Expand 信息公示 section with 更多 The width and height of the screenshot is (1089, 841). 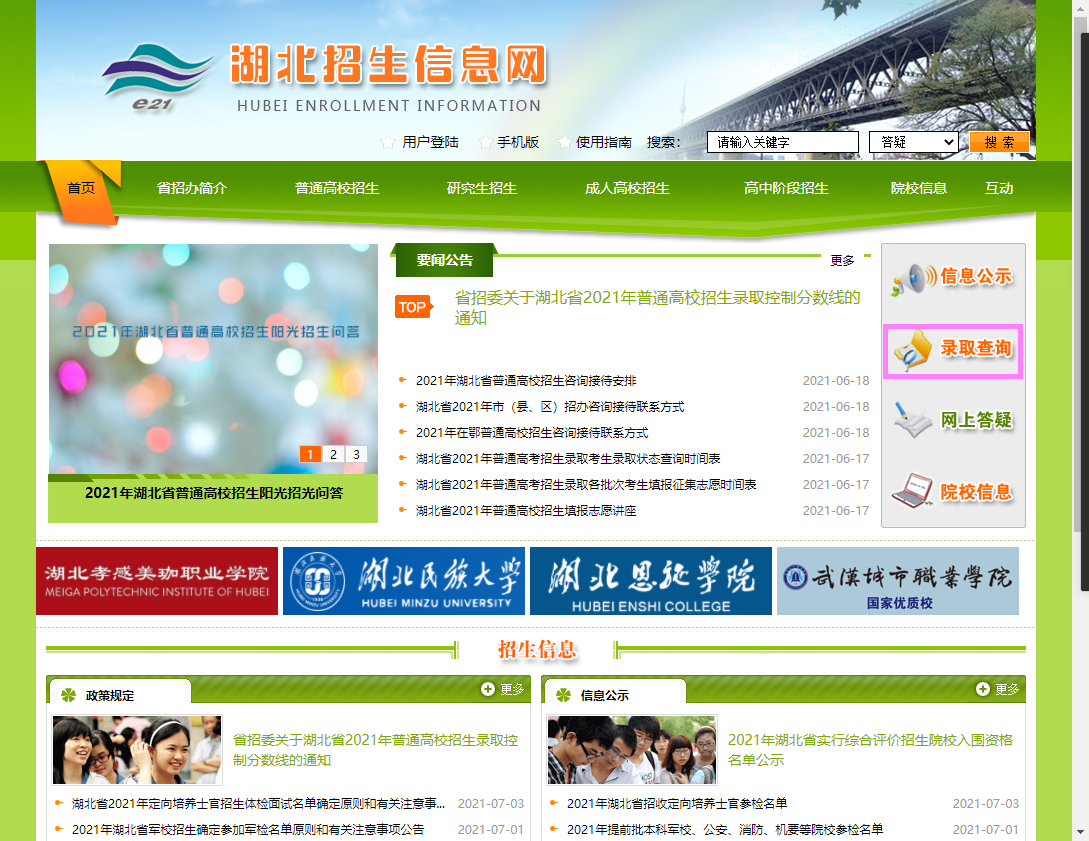point(997,689)
